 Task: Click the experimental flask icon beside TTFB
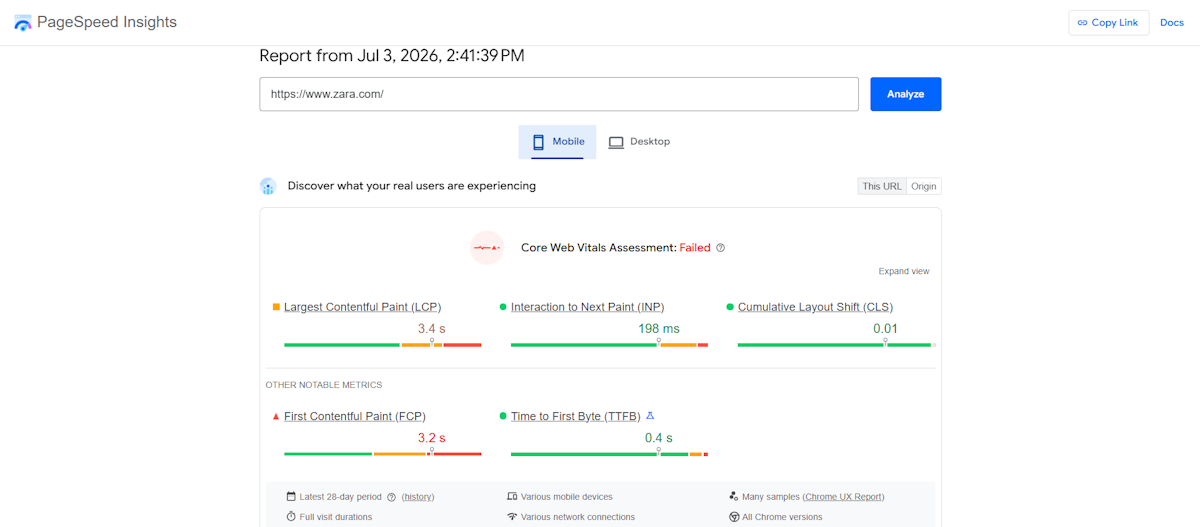click(x=650, y=415)
